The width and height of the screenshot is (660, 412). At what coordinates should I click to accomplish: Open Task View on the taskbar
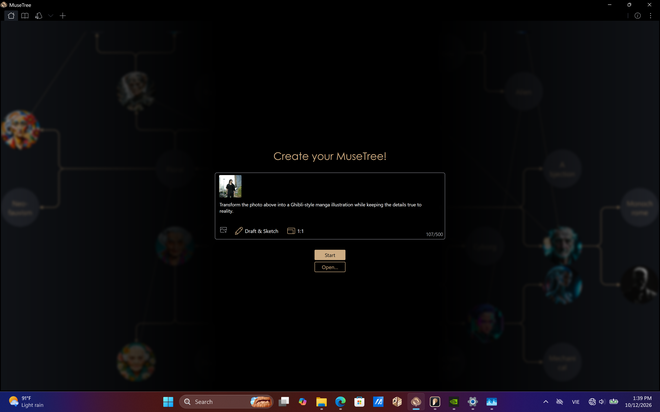coord(284,401)
